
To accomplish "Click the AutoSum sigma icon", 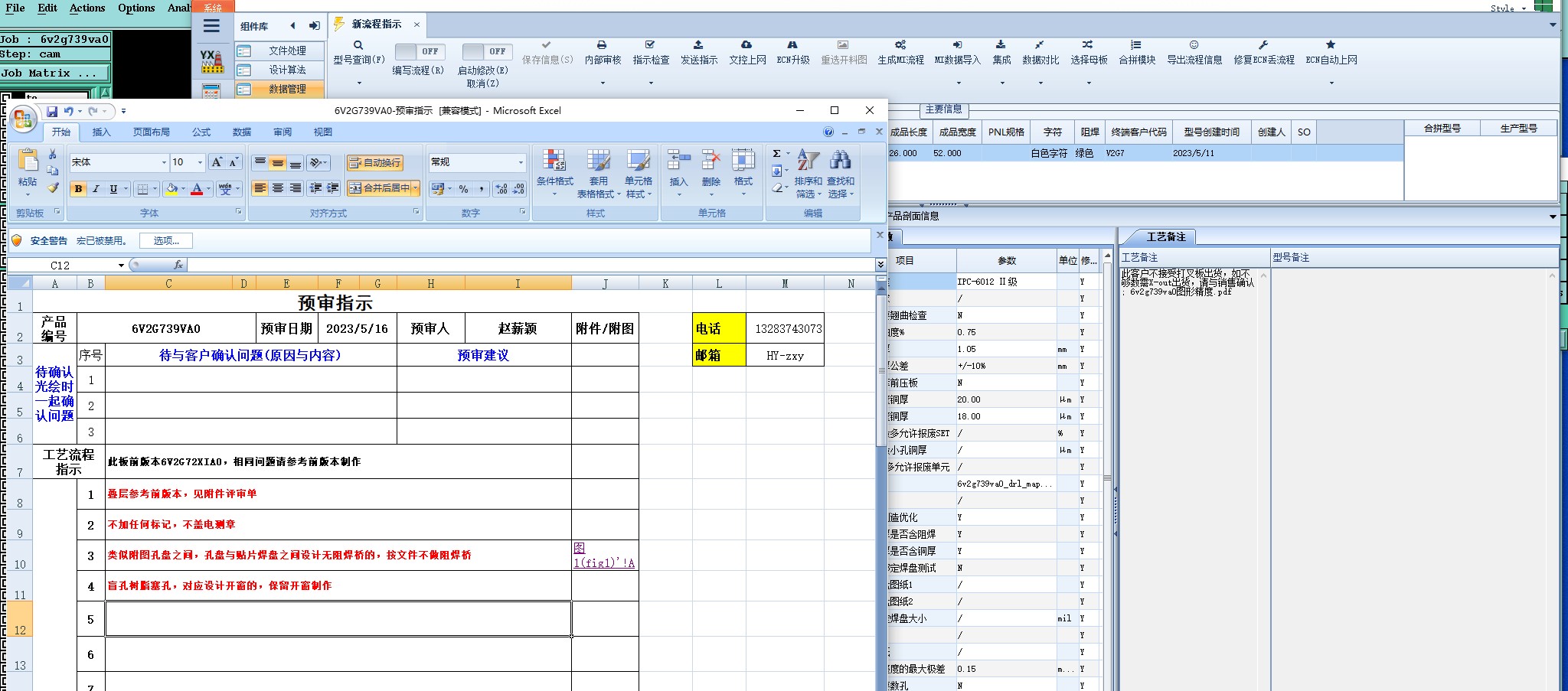I will (777, 154).
